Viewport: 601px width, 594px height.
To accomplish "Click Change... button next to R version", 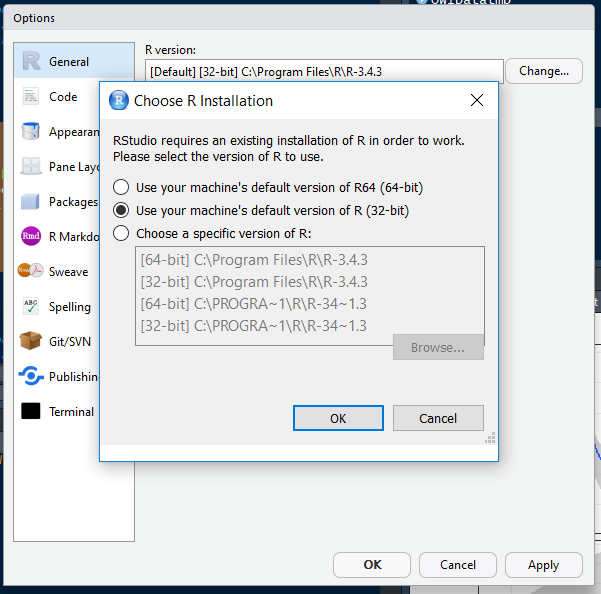I will [x=544, y=71].
